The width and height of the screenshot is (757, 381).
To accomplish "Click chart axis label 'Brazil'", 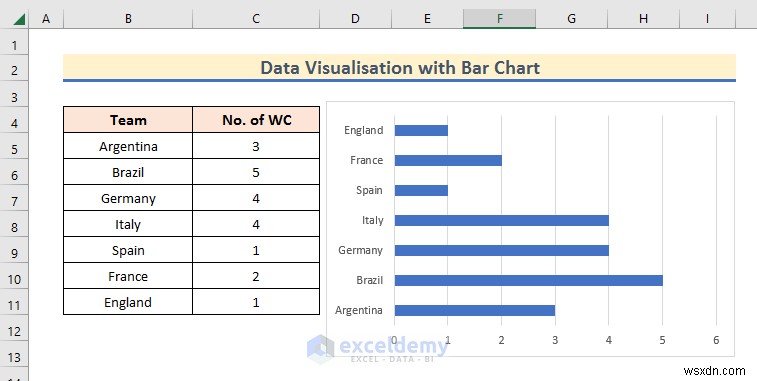I will [x=369, y=280].
